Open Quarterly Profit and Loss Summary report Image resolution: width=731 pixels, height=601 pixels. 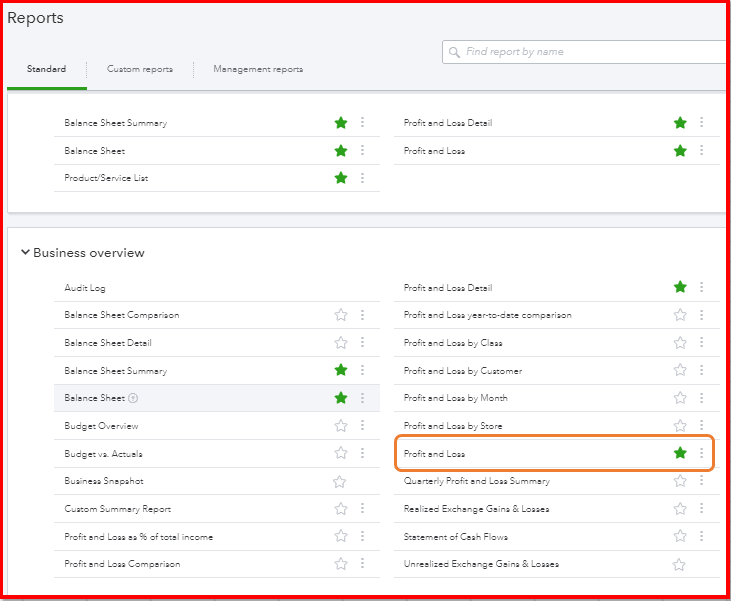click(476, 481)
